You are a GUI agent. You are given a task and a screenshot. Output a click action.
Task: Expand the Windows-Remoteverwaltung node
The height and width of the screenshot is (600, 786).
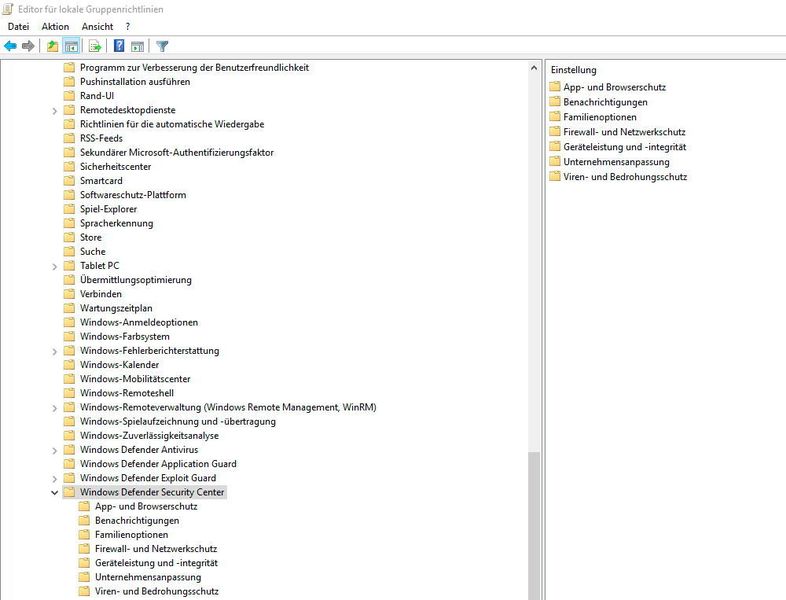click(55, 408)
